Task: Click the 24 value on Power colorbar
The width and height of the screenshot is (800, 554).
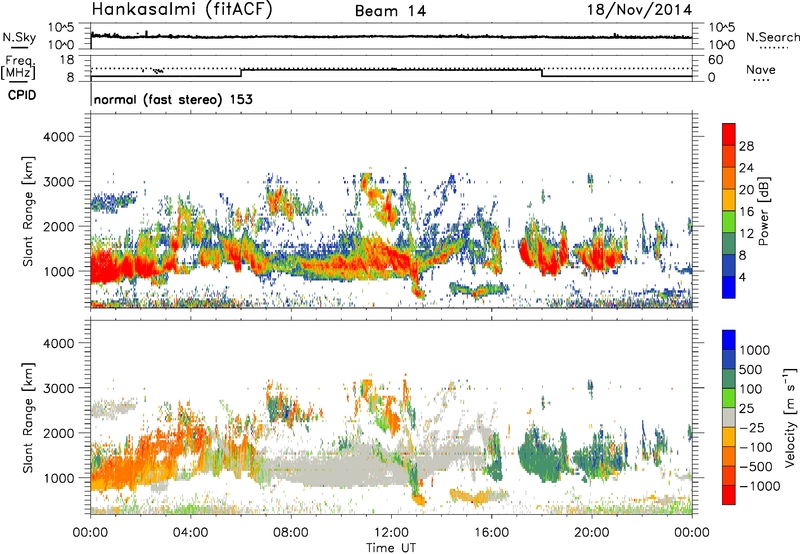Action: tap(746, 168)
